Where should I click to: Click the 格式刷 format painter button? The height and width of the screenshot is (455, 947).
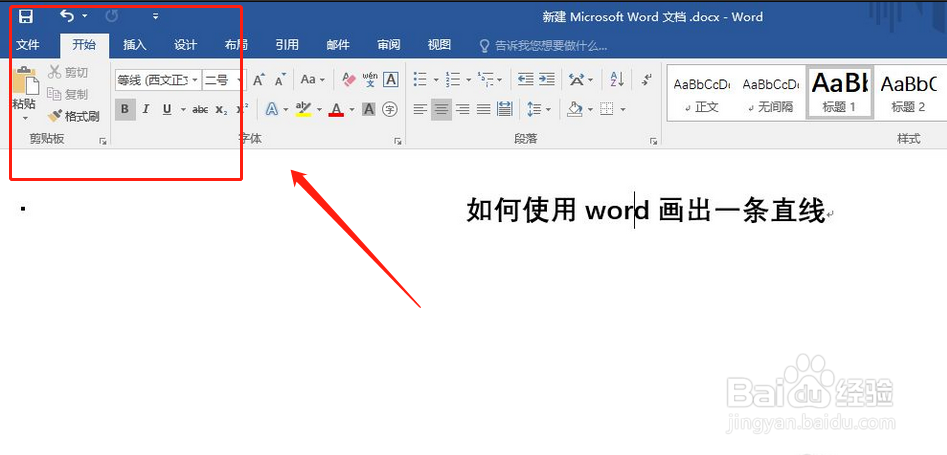[x=74, y=116]
